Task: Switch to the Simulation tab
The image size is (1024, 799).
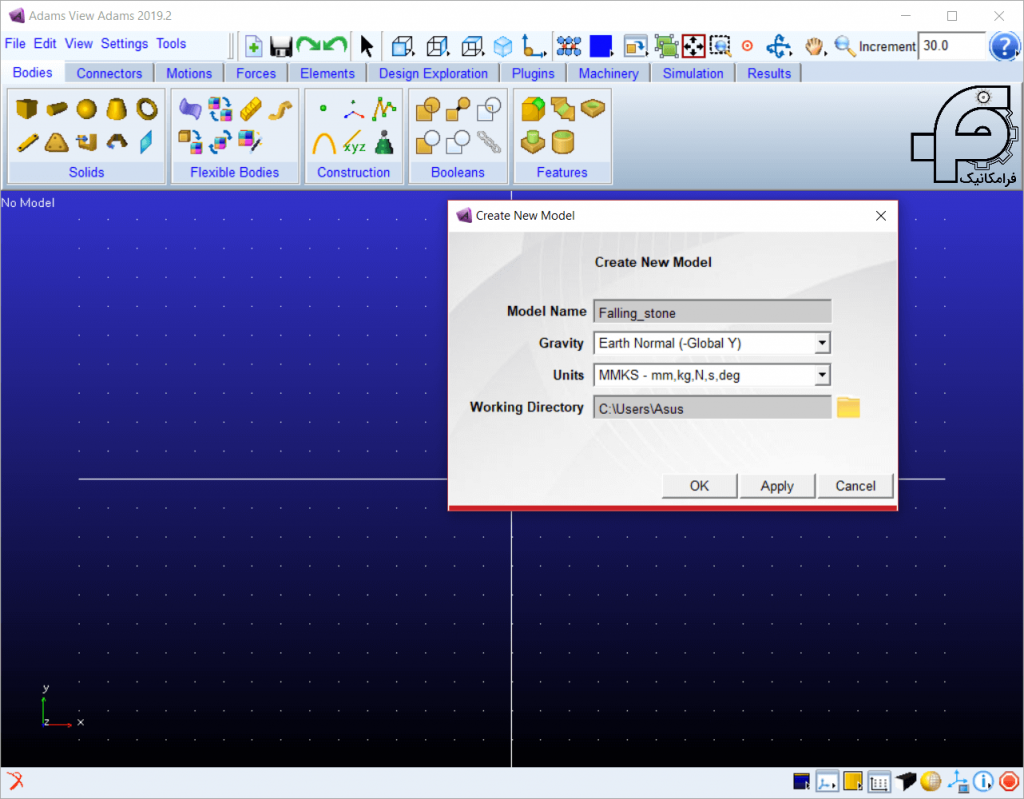Action: coord(693,73)
